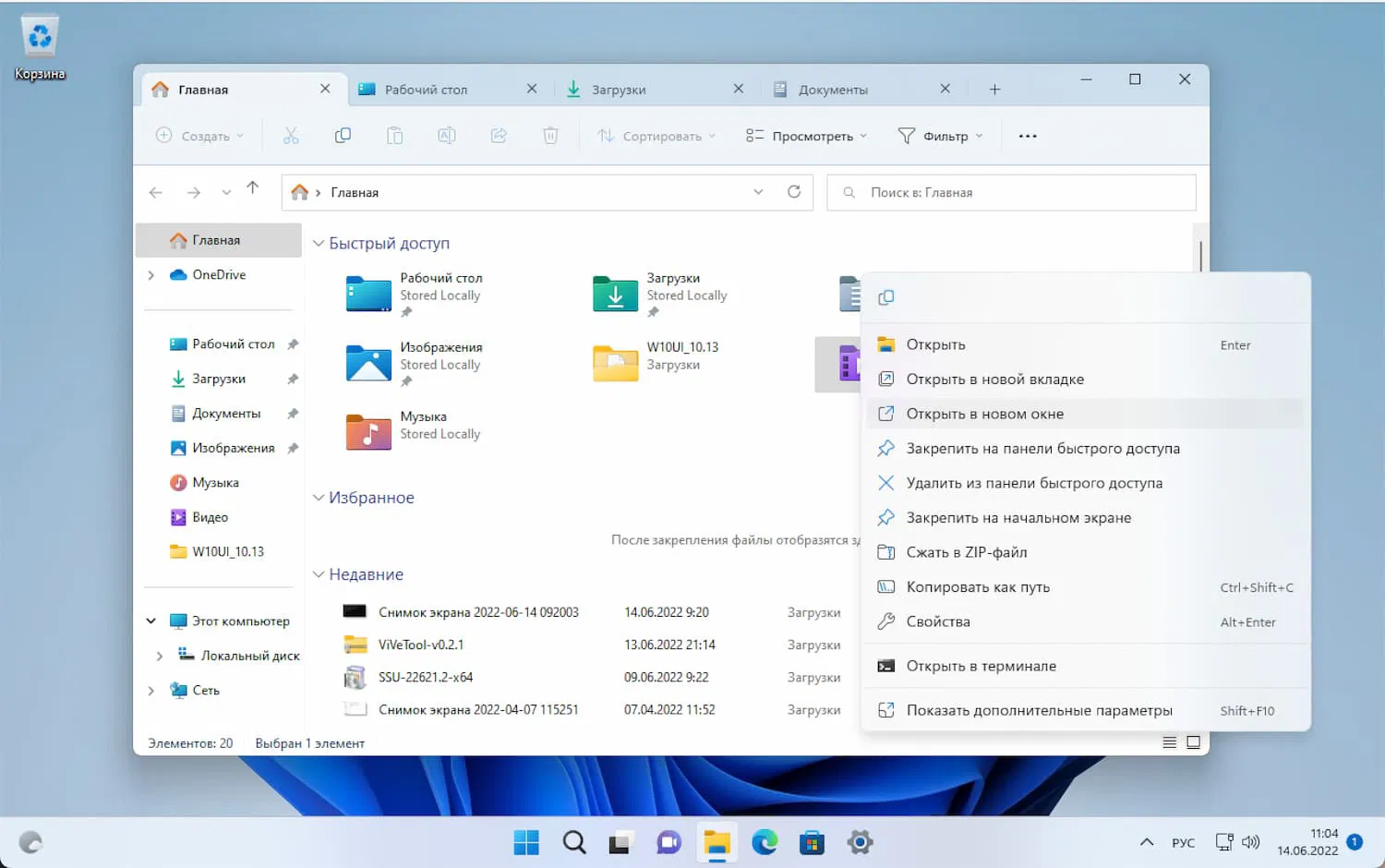The image size is (1385, 868).
Task: Refresh the current folder view
Action: [794, 192]
